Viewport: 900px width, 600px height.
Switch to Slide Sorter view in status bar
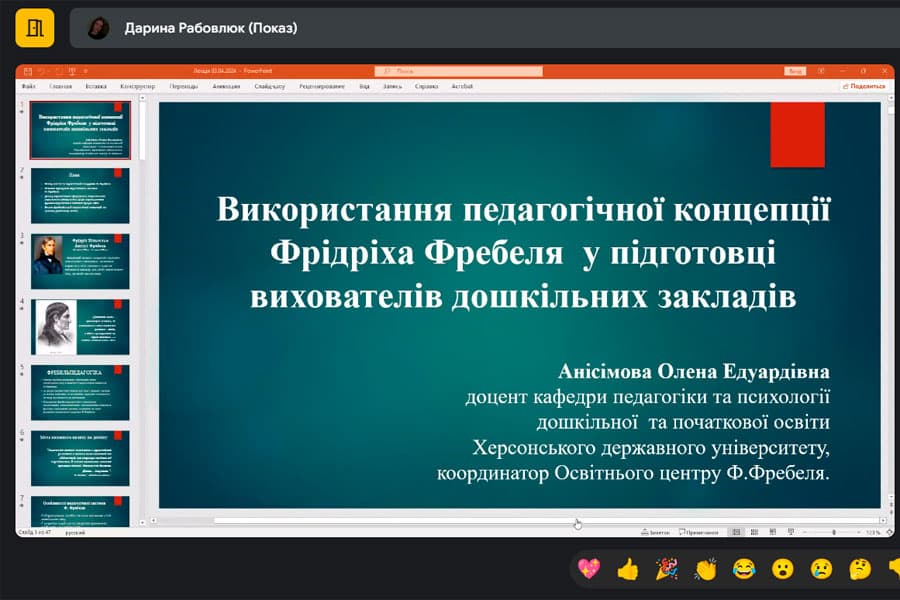click(753, 532)
